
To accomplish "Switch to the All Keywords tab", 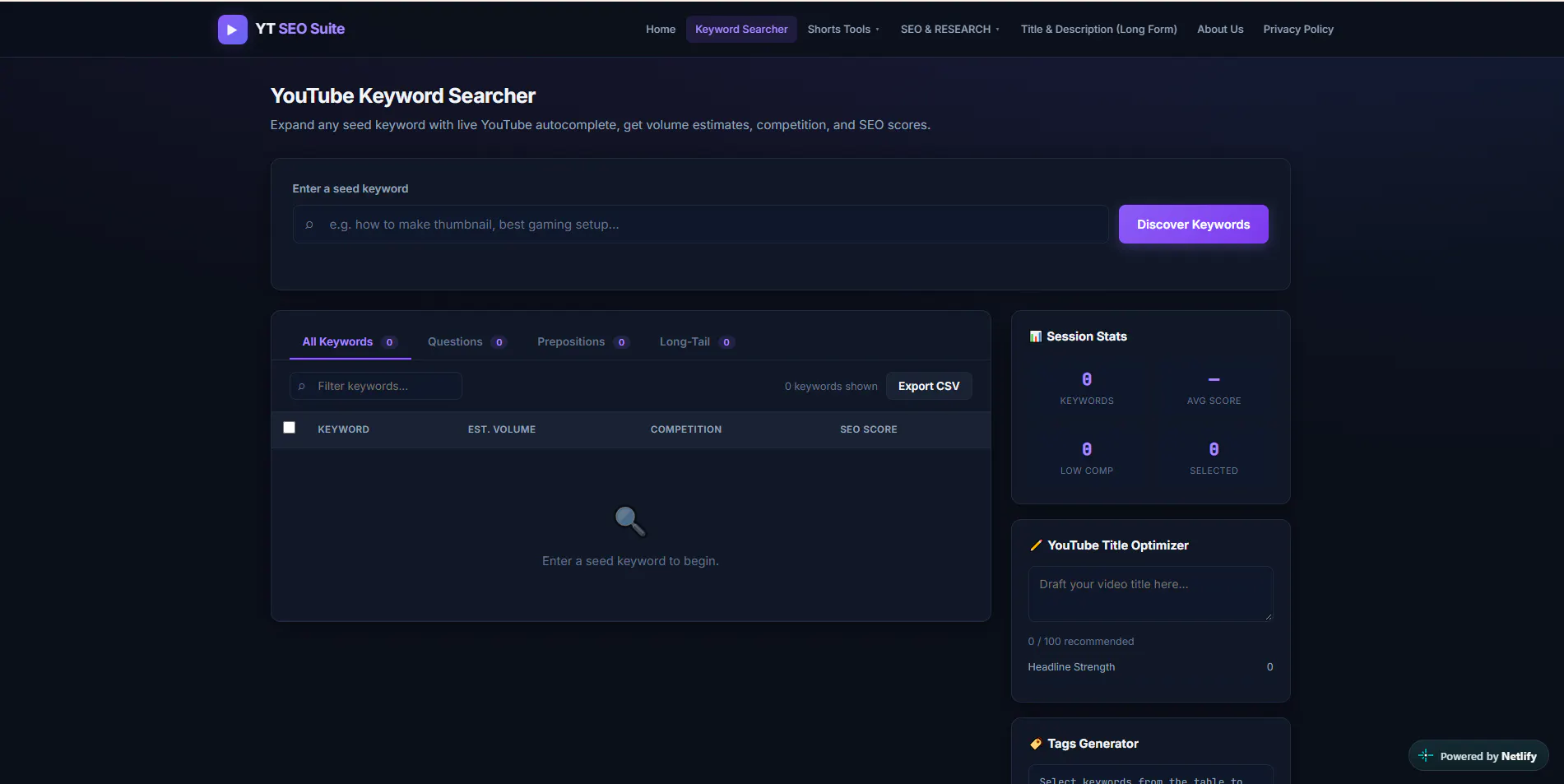I will pos(350,342).
